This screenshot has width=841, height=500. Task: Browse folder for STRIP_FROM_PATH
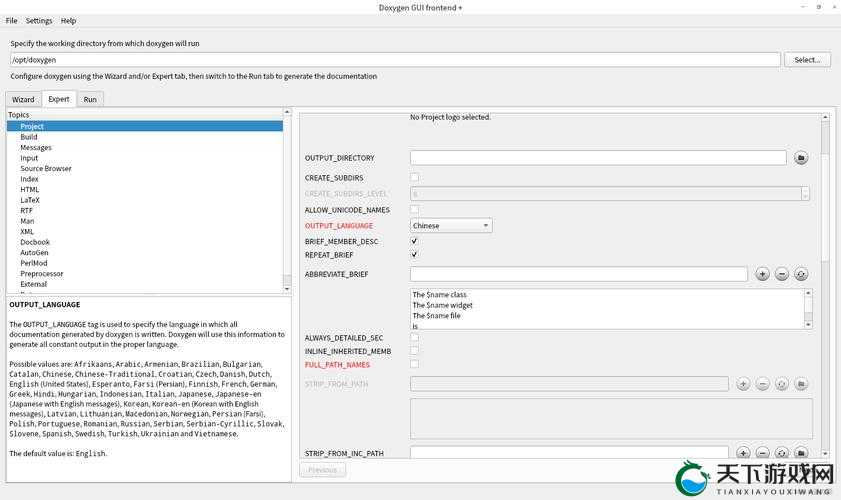[801, 384]
